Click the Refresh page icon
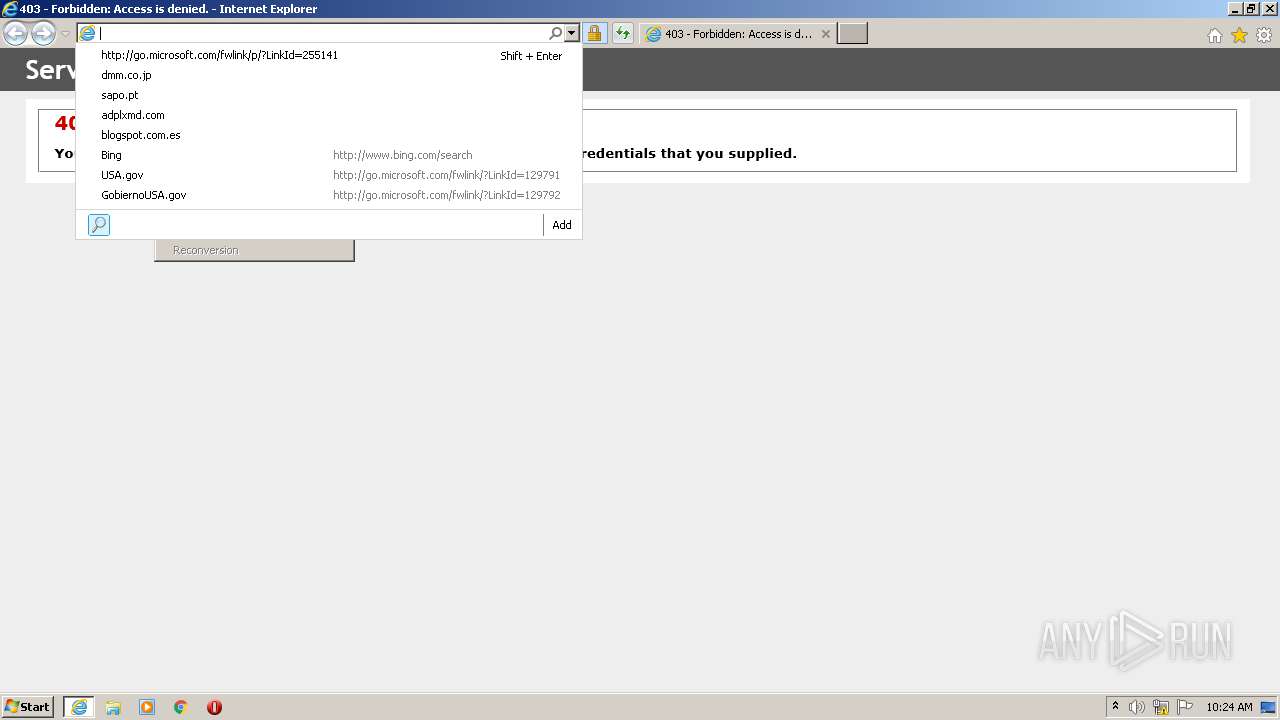Screen dimensions: 1280x720 (x=623, y=34)
